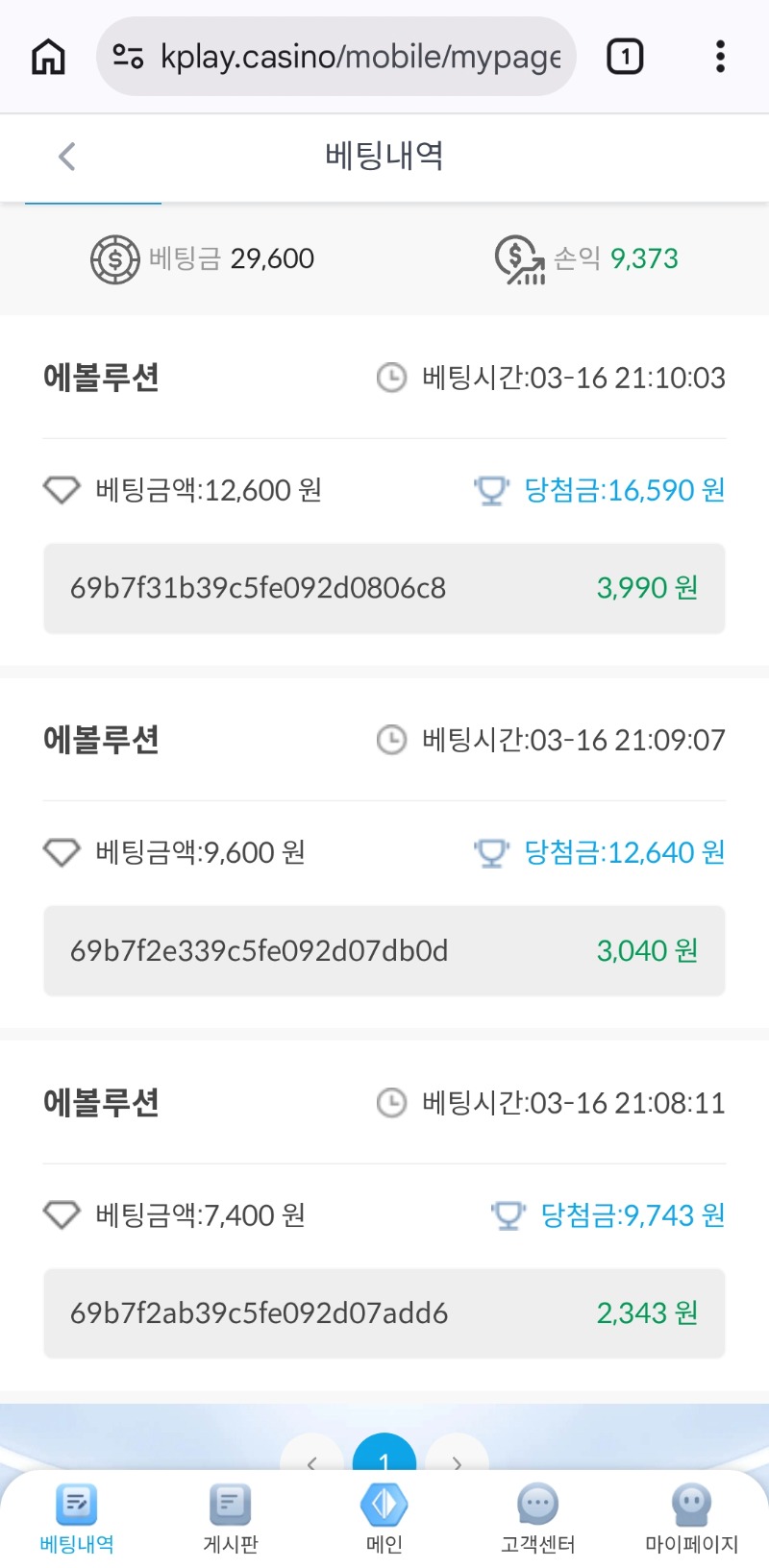Viewport: 769px width, 1568px height.
Task: Go to previous page of bet history
Action: (x=311, y=1461)
